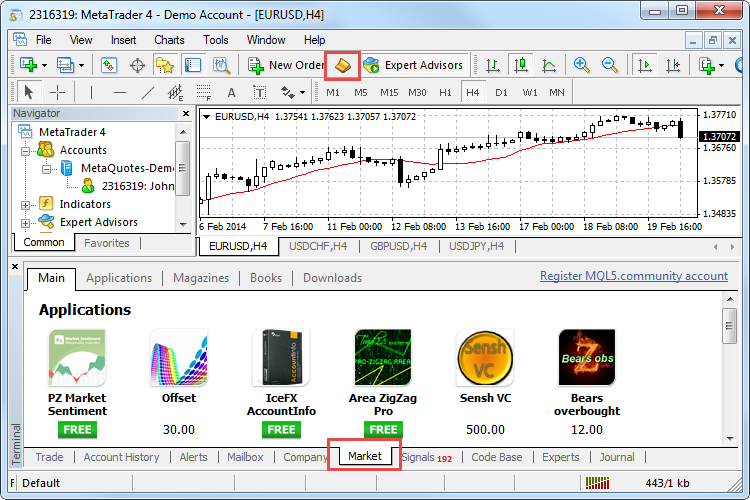The width and height of the screenshot is (750, 500).
Task: Switch to M5 timeframe
Action: point(361,92)
